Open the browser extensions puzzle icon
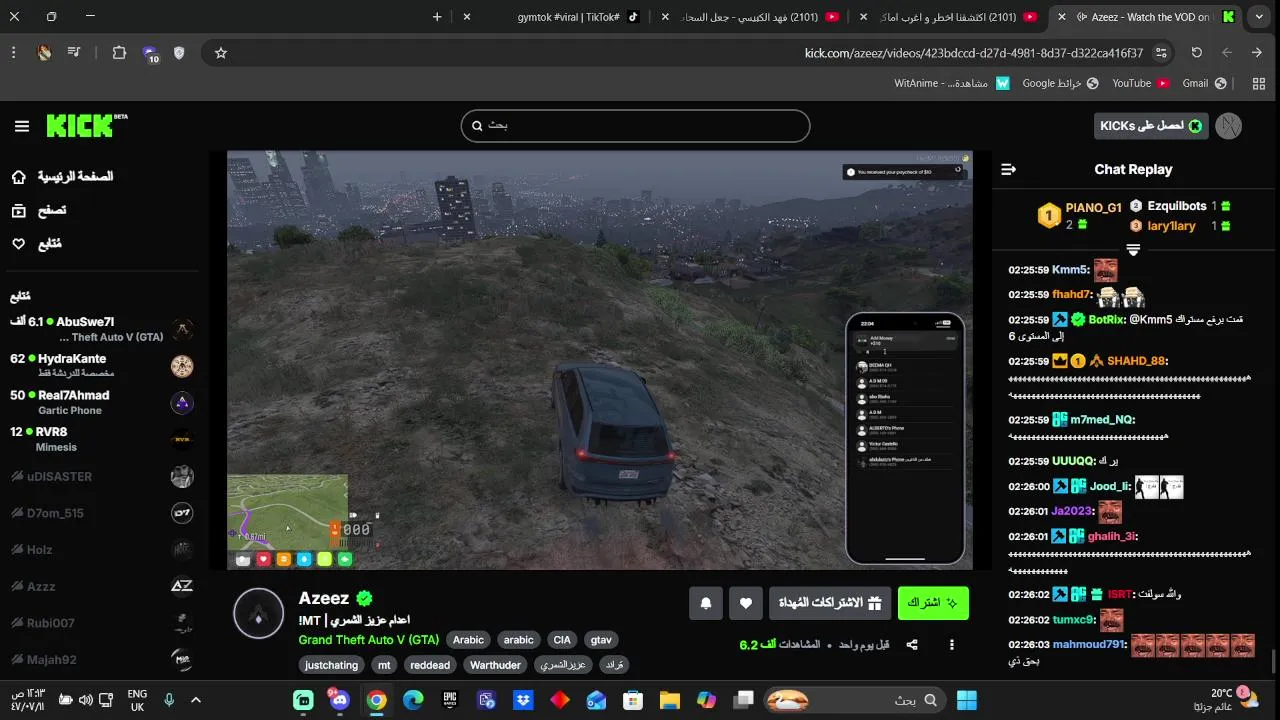 tap(119, 53)
